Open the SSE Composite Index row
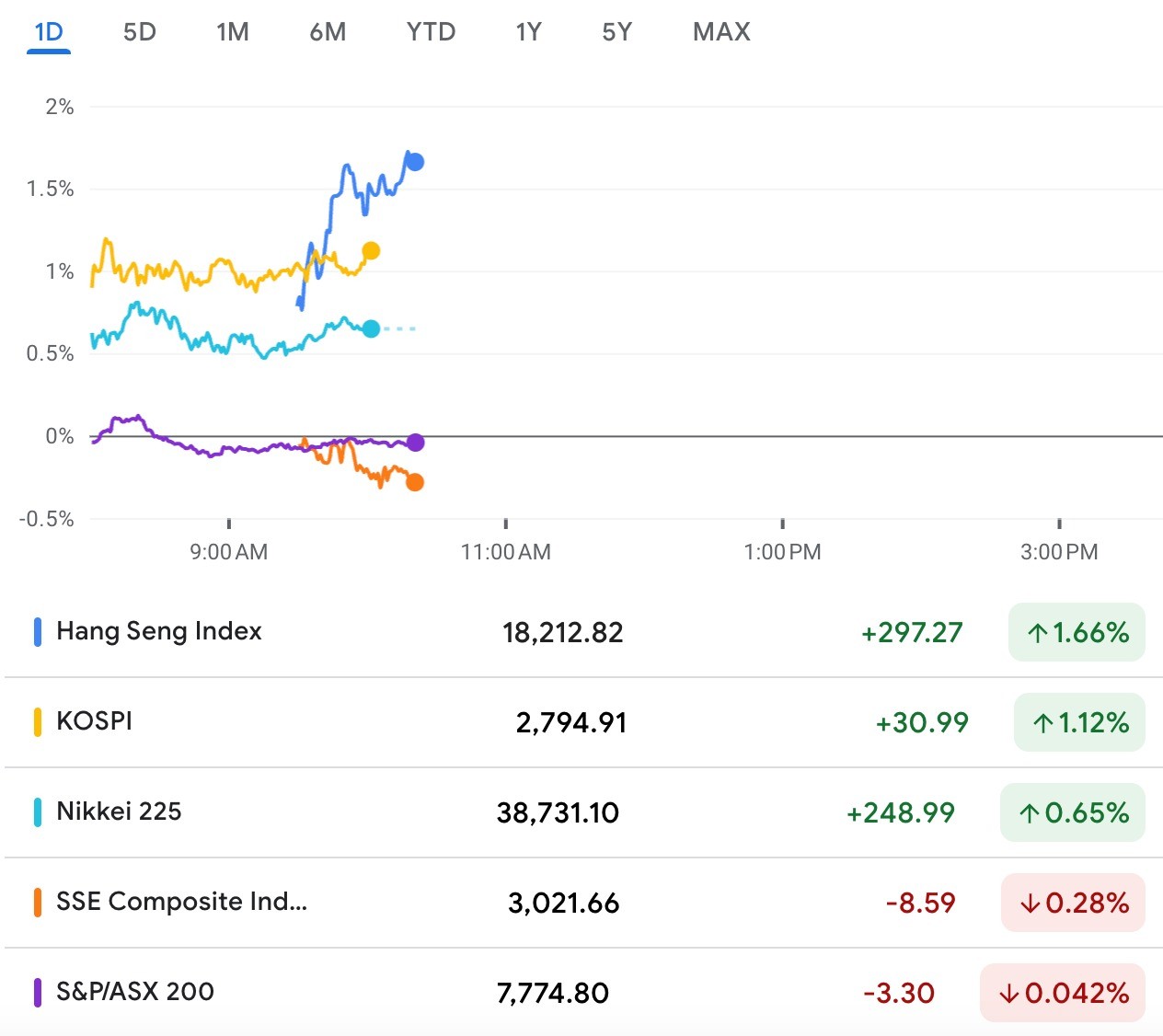This screenshot has width=1163, height=1036. click(x=583, y=903)
